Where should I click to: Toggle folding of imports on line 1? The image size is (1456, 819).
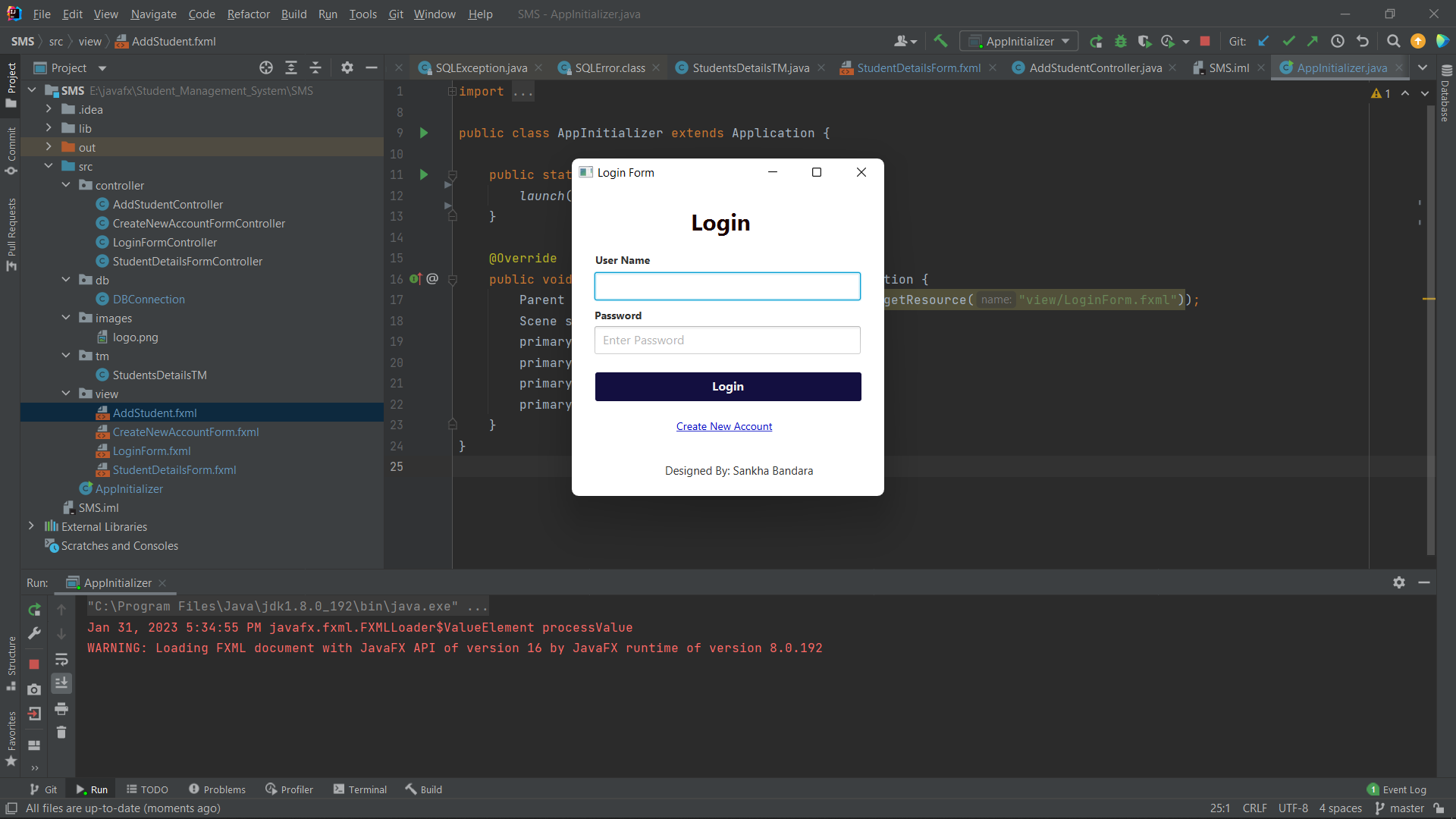coord(452,92)
